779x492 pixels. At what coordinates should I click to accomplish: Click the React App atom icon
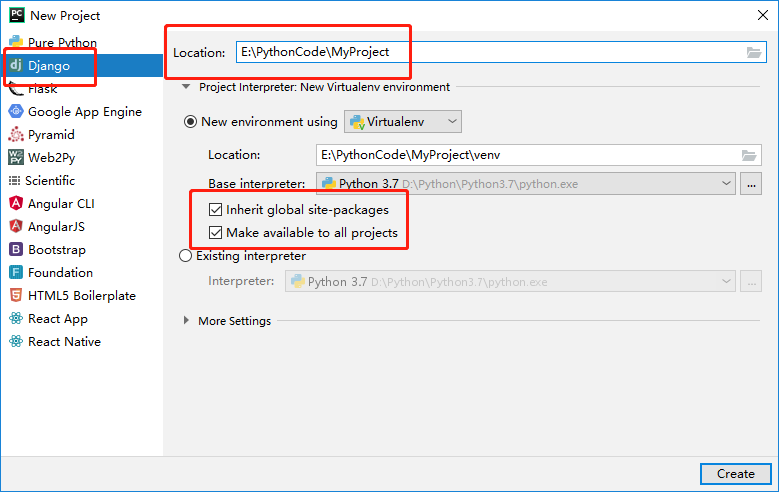tap(16, 318)
